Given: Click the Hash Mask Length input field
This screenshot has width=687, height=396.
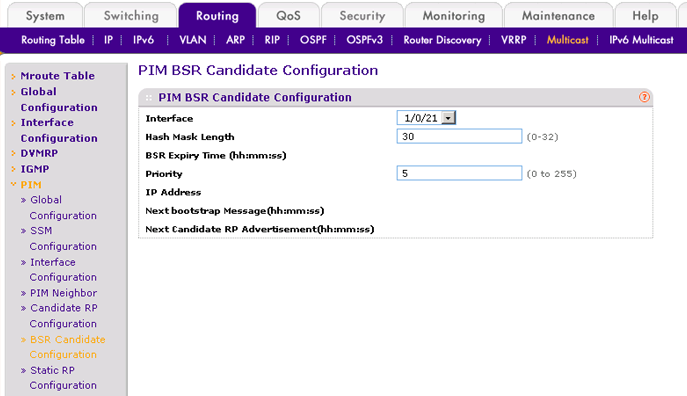Looking at the screenshot, I should pos(459,136).
